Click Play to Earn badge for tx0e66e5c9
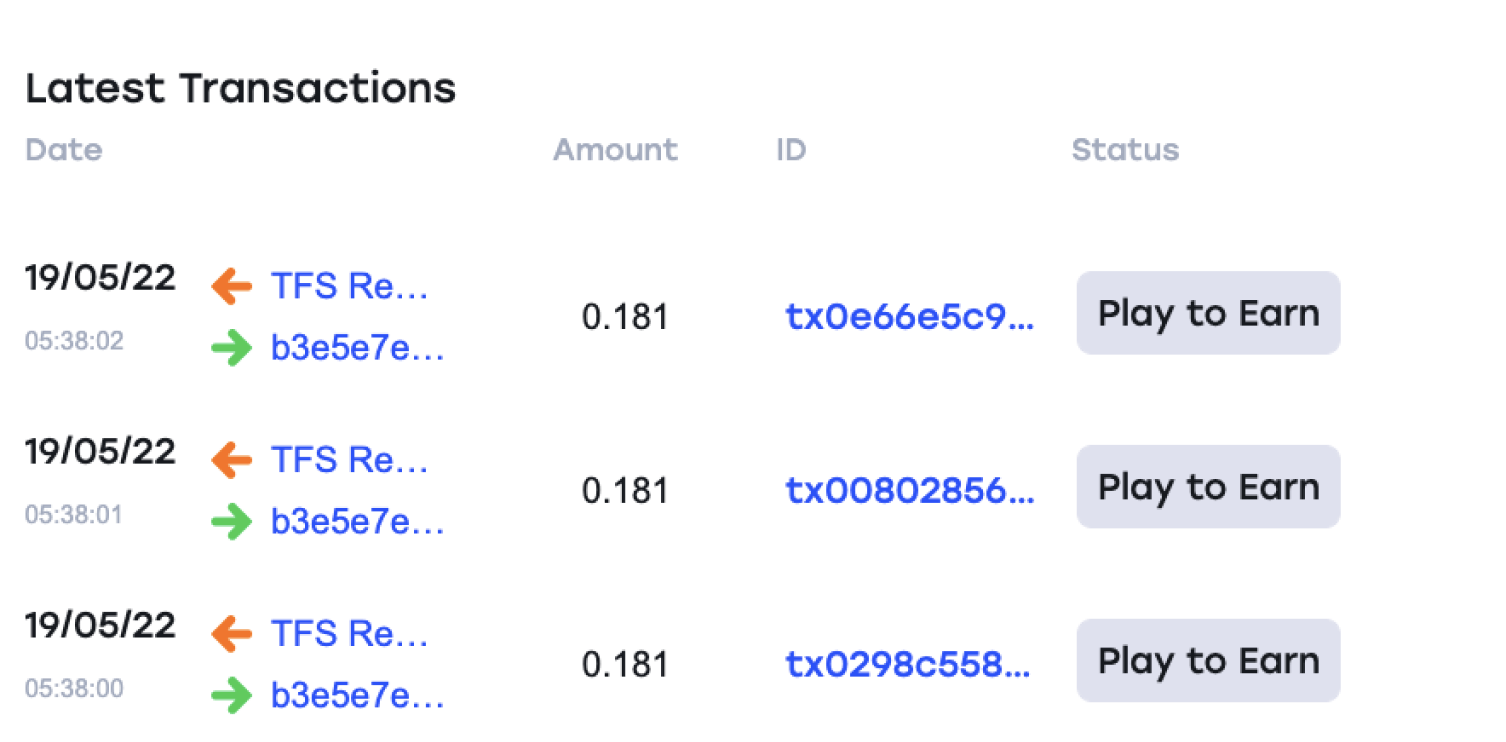This screenshot has height=742, width=1506. [1208, 313]
